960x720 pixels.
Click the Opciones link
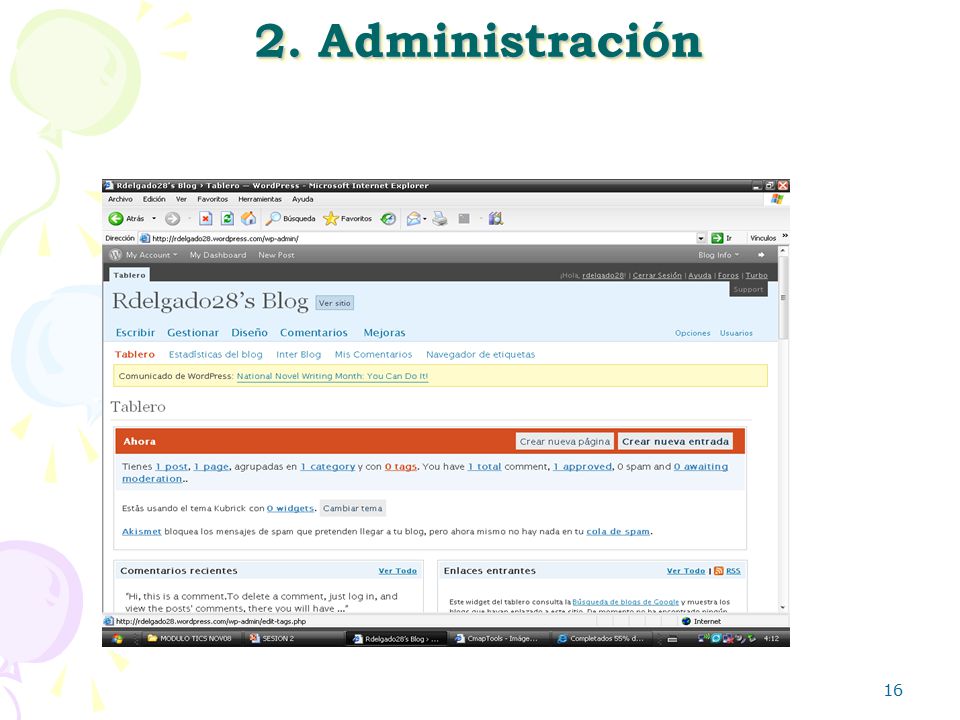(692, 333)
